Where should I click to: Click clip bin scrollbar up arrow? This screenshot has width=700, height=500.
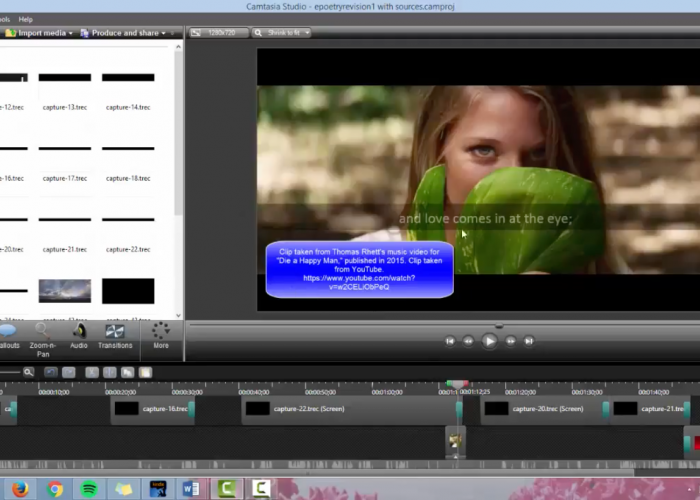pyautogui.click(x=179, y=46)
